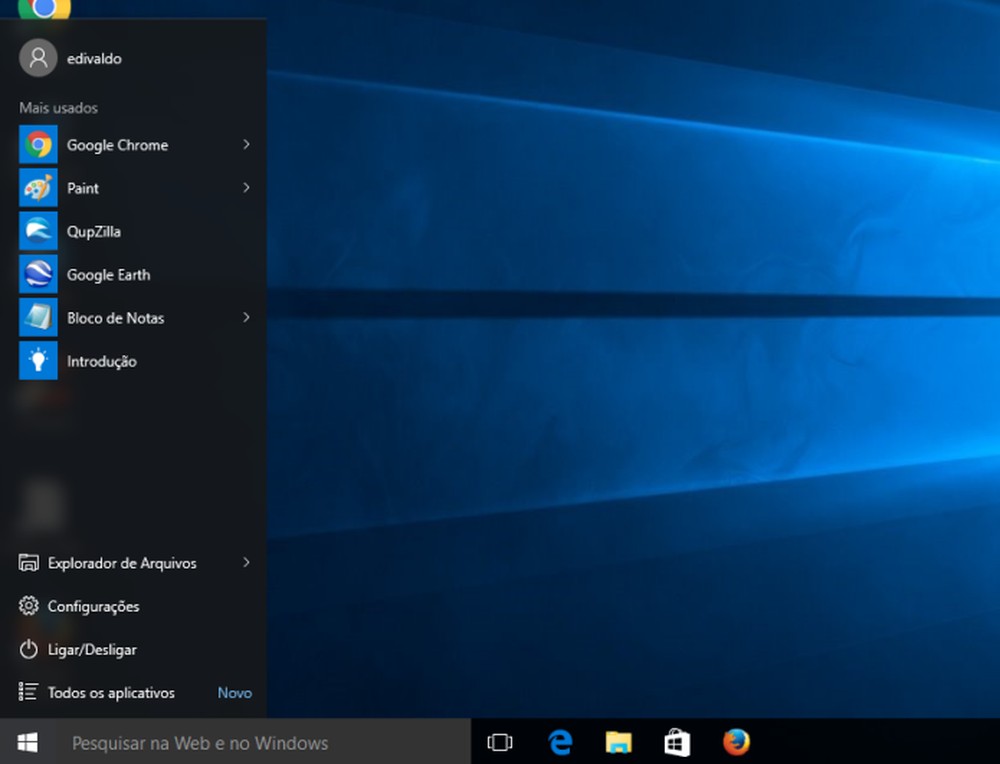The height and width of the screenshot is (764, 1000).
Task: Open Configurações
Action: 94,606
